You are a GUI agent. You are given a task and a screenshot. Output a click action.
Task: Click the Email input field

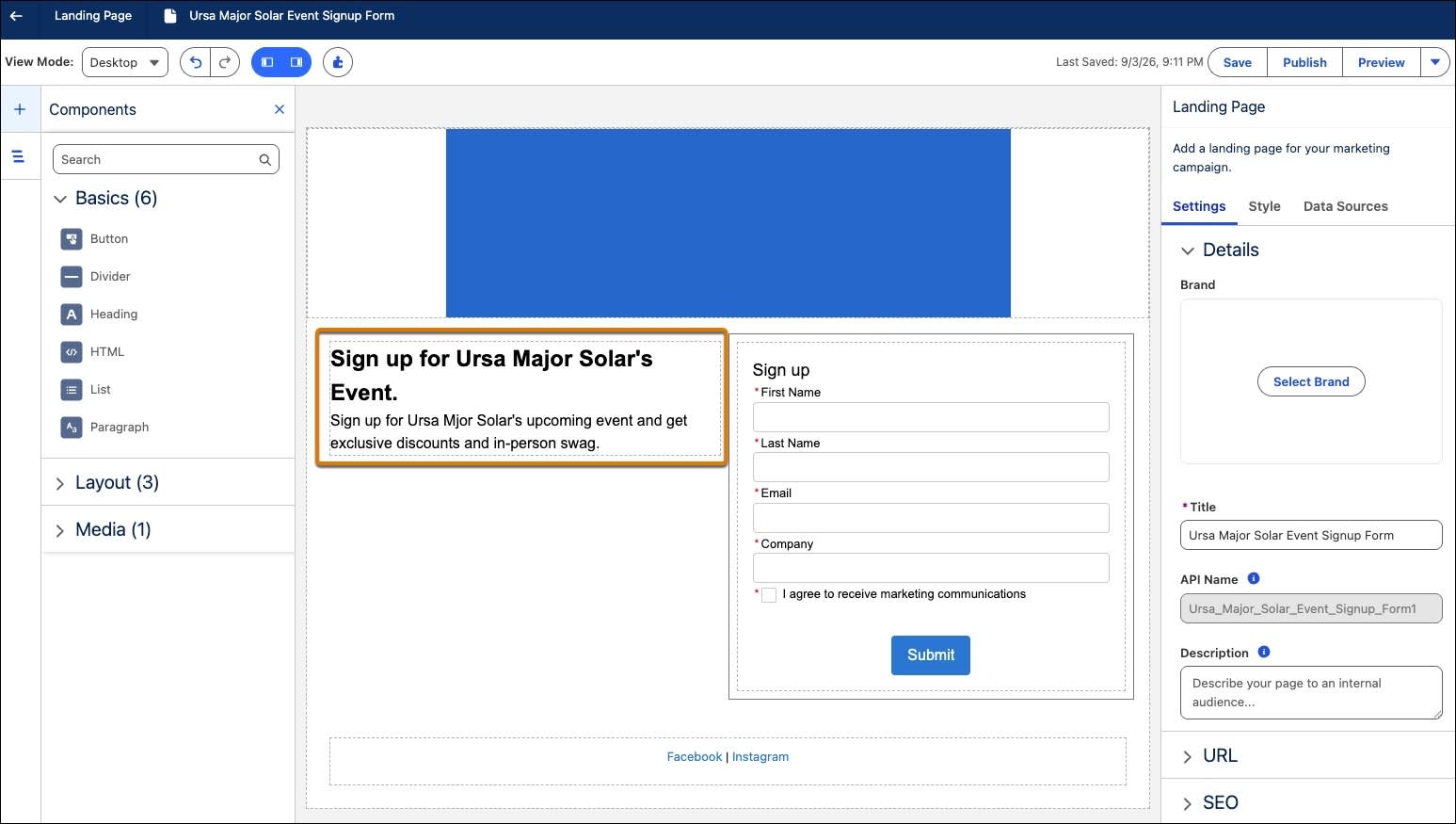(x=931, y=518)
